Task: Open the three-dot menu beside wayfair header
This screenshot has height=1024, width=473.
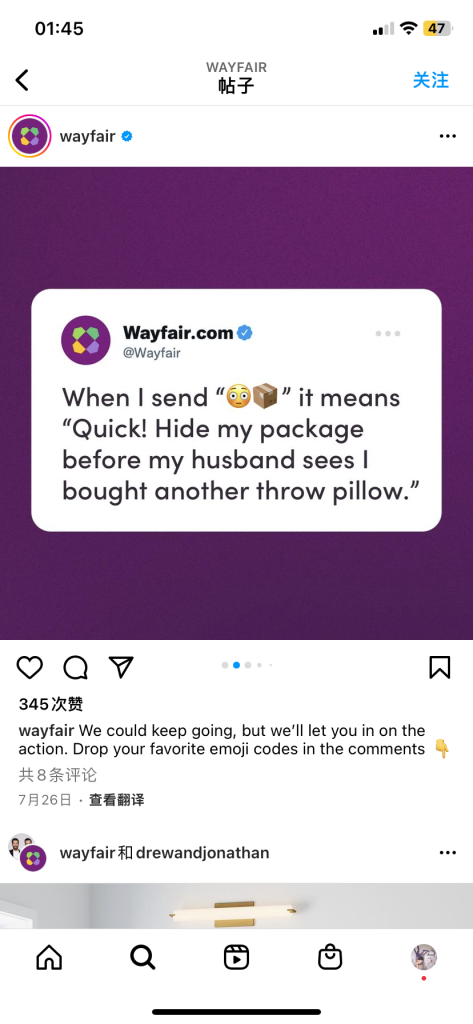Action: 448,136
